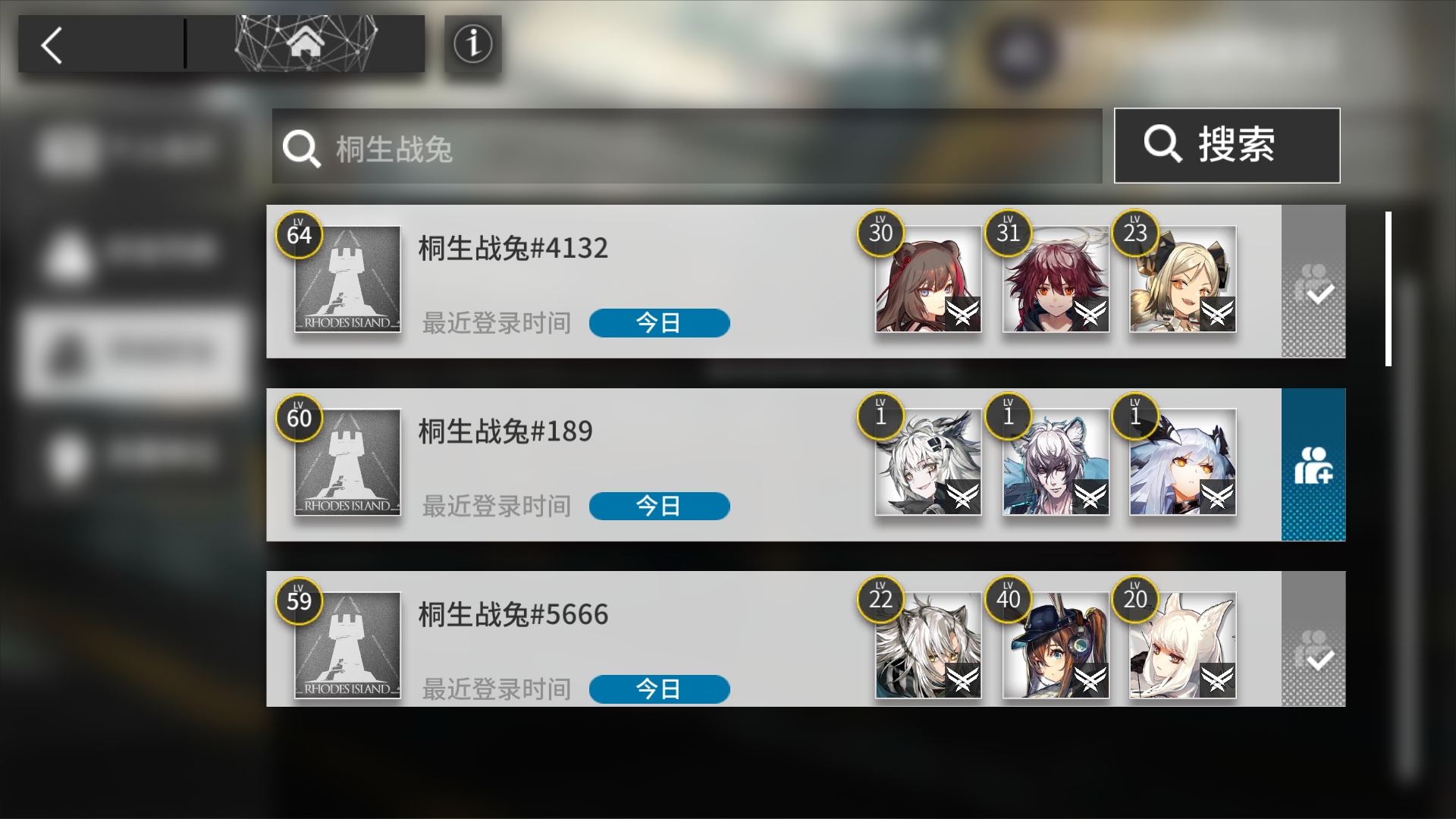Open Rhodes Island avatar of 桐生战兔#5666
The height and width of the screenshot is (819, 1456).
(347, 645)
